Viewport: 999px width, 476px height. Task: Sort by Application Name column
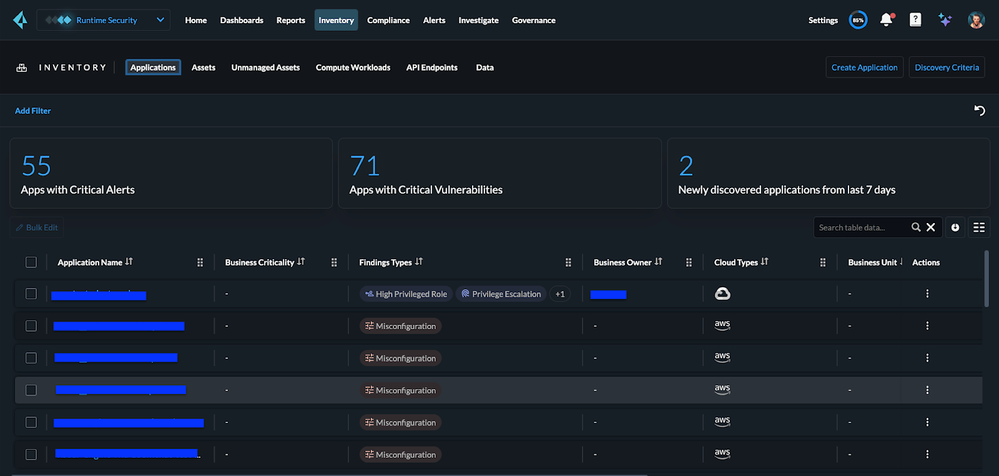coord(130,262)
